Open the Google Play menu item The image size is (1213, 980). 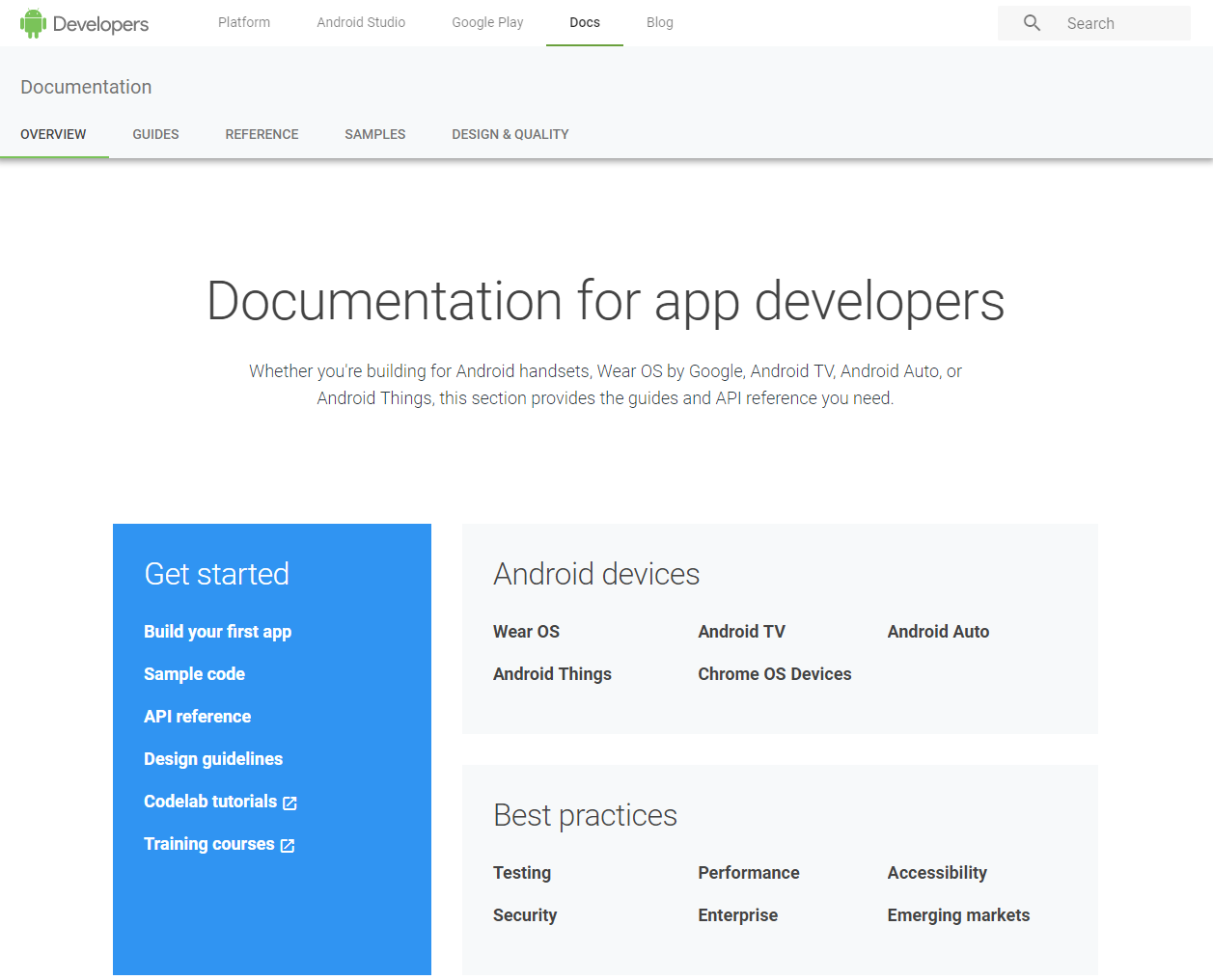coord(487,22)
